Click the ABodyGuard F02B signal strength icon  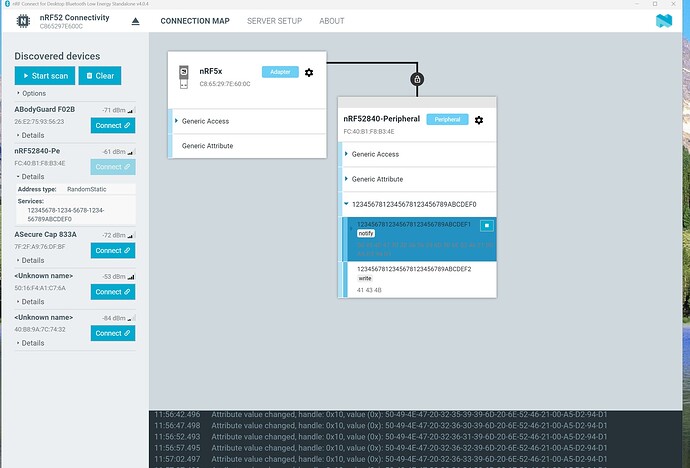pyautogui.click(x=131, y=110)
